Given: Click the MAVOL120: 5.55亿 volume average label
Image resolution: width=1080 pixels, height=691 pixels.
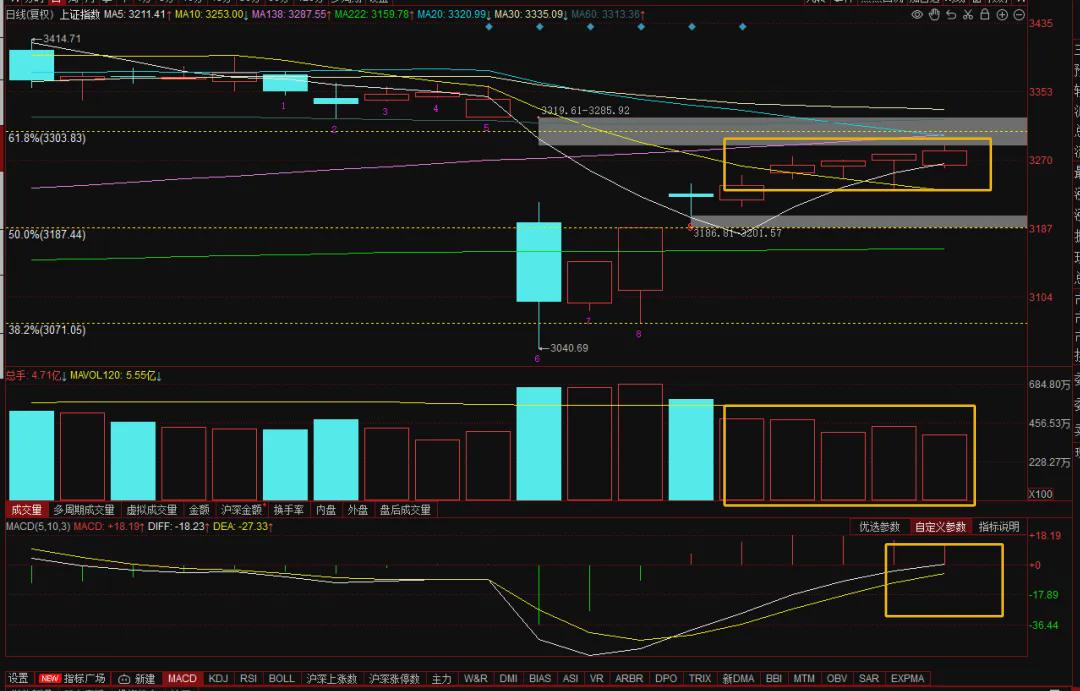Looking at the screenshot, I should click(x=116, y=376).
